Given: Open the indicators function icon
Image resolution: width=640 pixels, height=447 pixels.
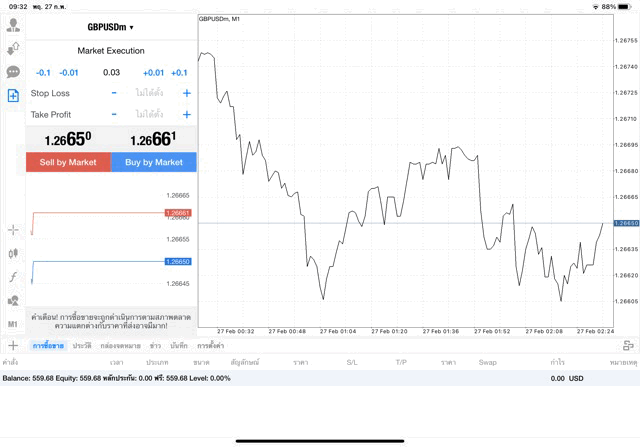Looking at the screenshot, I should 13,277.
